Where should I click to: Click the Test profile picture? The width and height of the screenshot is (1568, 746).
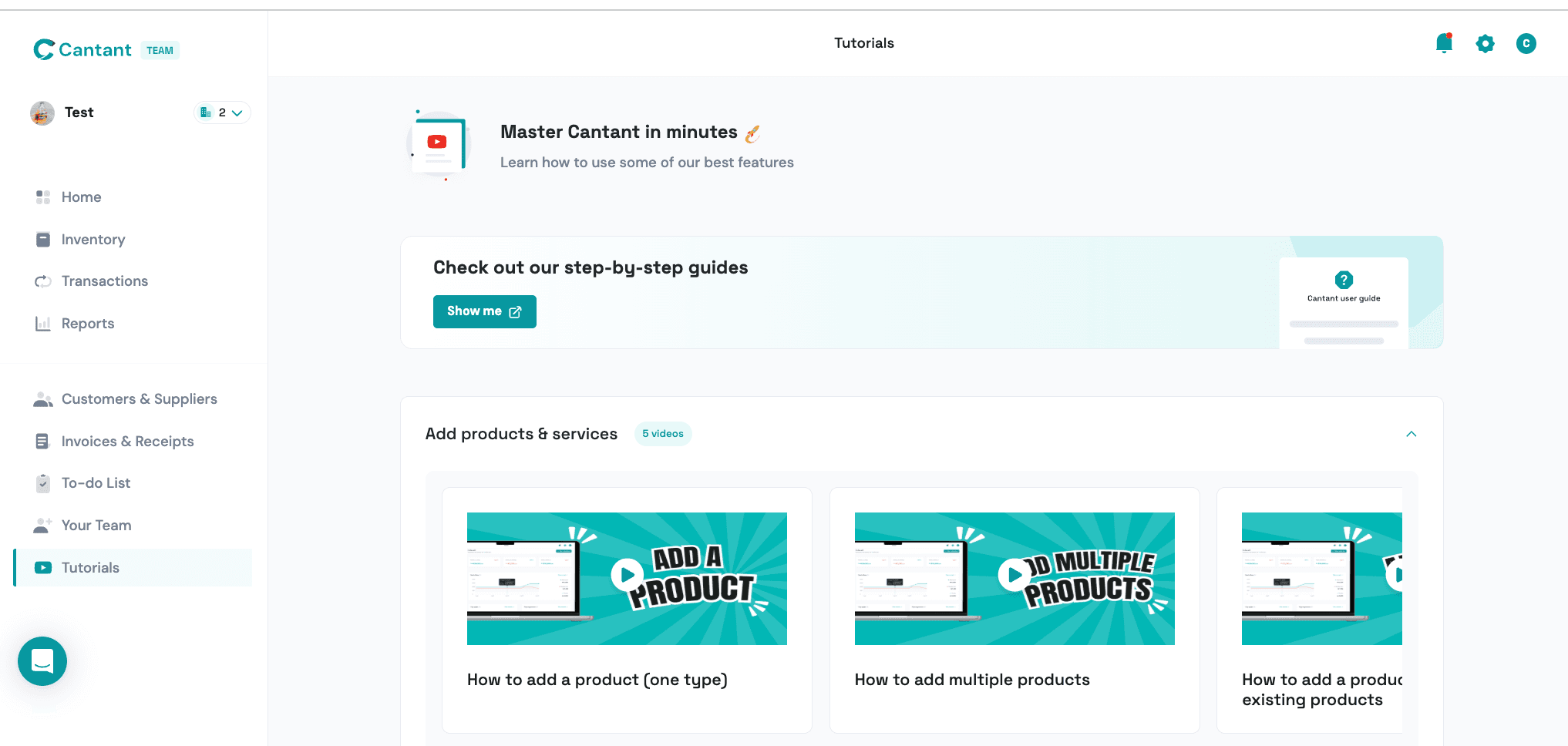coord(42,113)
